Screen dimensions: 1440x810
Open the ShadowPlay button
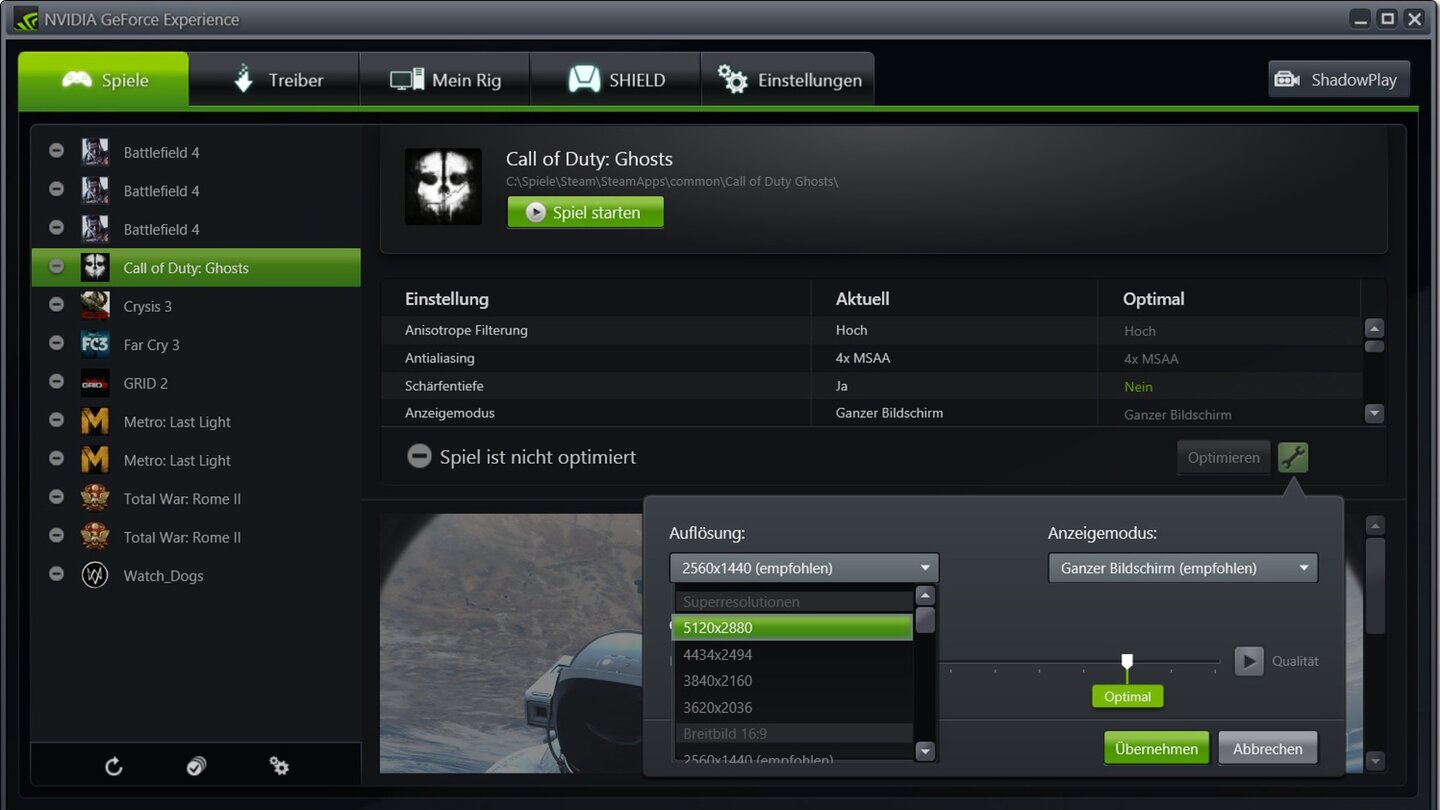[x=1339, y=80]
